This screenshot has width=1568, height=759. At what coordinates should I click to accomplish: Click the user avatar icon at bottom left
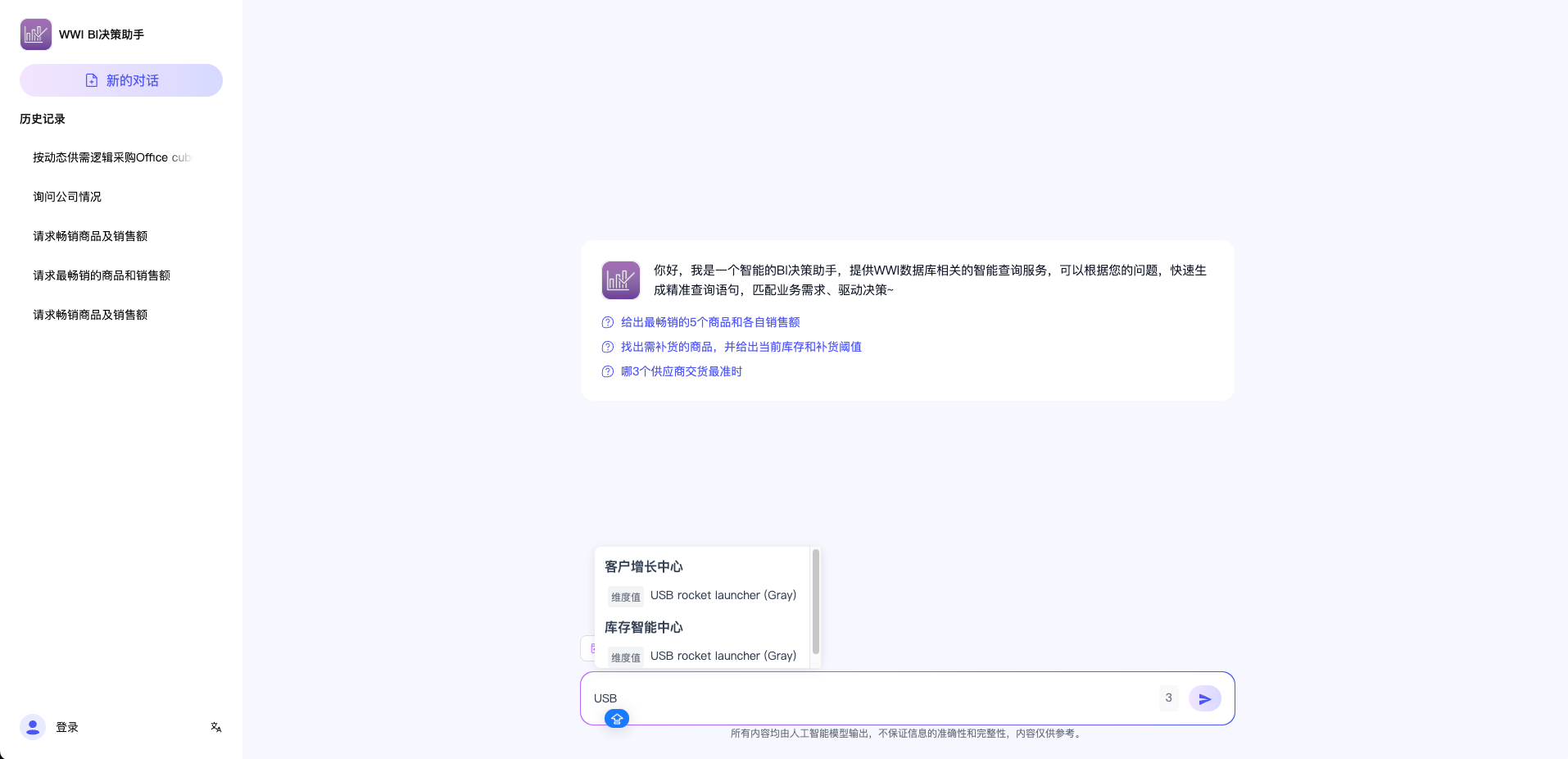(33, 727)
